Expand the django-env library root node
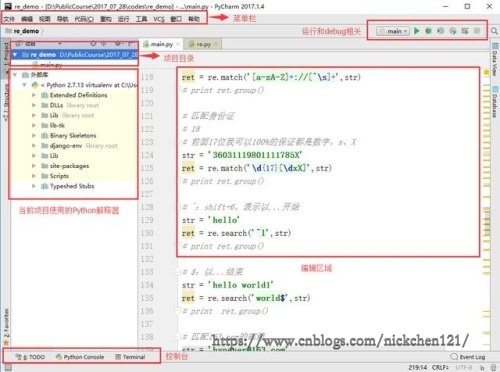The image size is (500, 372). pyautogui.click(x=34, y=146)
